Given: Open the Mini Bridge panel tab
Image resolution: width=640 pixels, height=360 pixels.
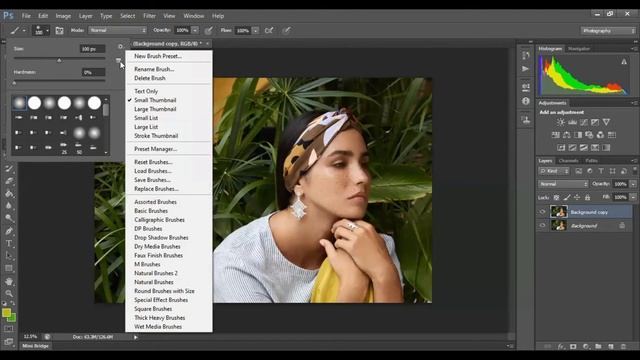Looking at the screenshot, I should [x=36, y=346].
